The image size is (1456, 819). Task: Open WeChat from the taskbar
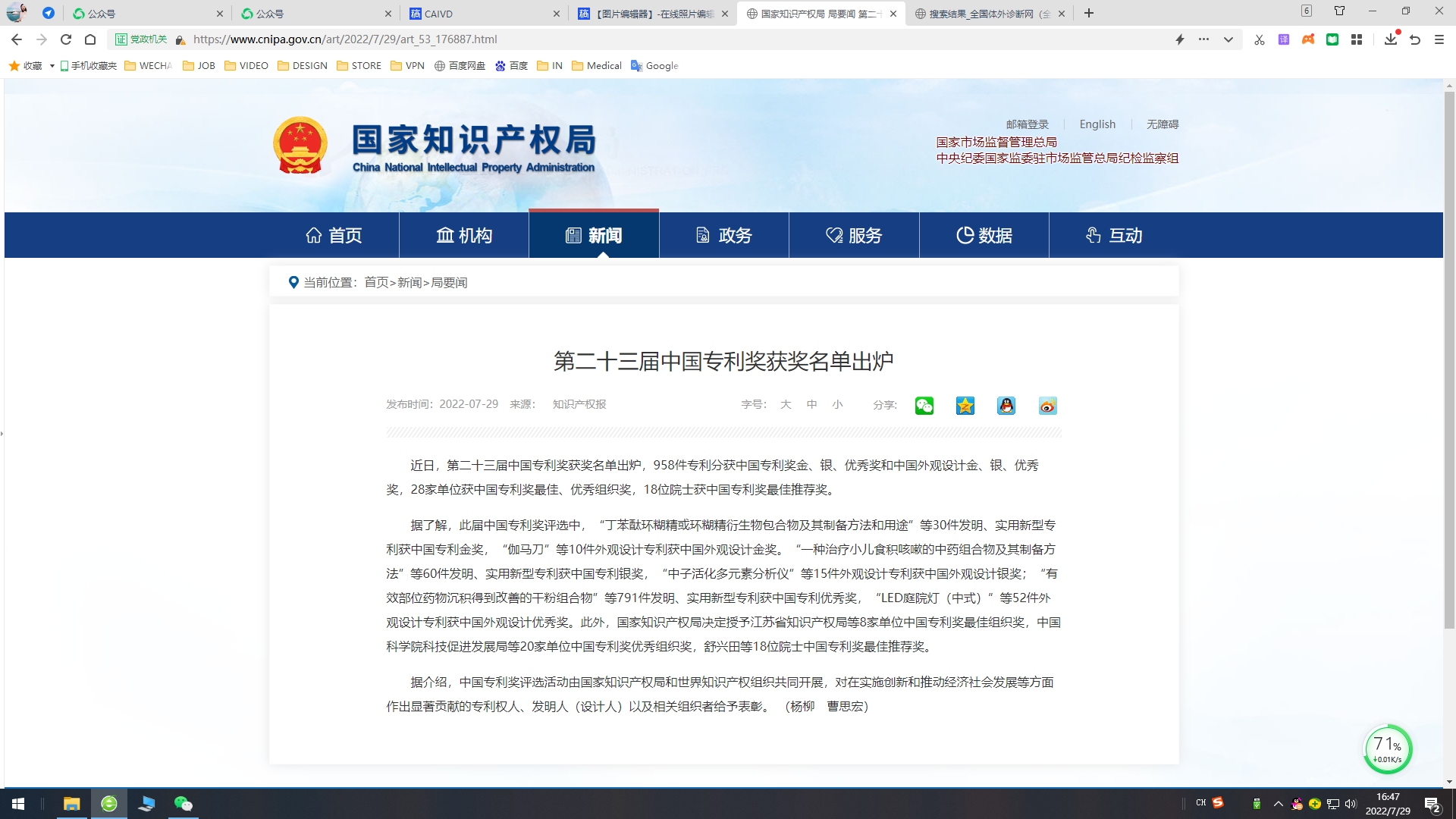[x=183, y=804]
